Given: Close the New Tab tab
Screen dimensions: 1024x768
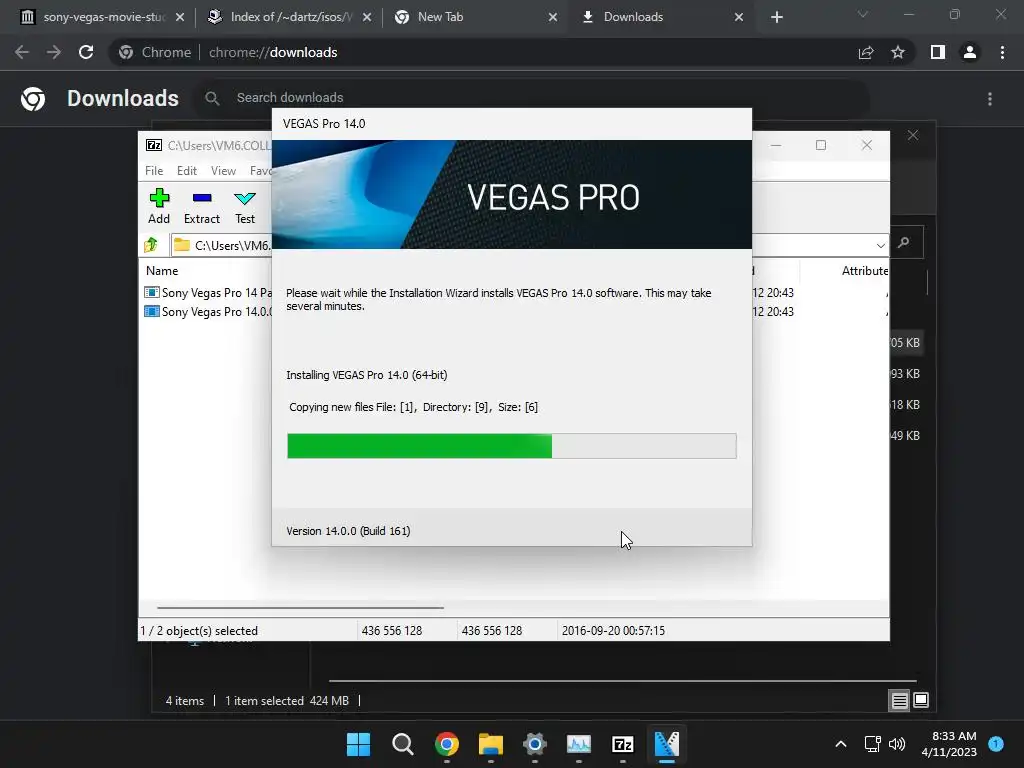Looking at the screenshot, I should tap(553, 17).
